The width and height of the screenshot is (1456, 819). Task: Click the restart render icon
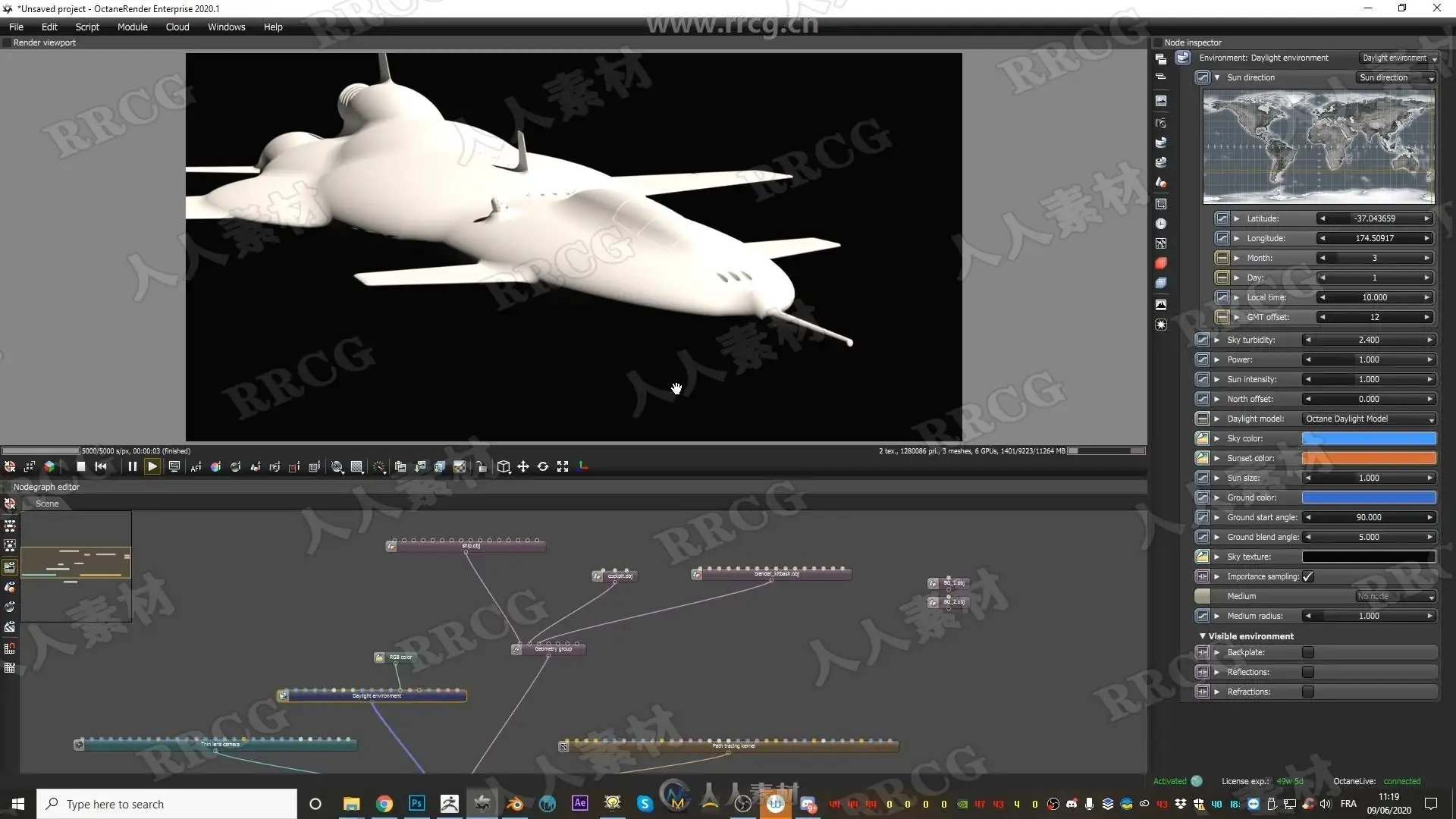[x=101, y=467]
